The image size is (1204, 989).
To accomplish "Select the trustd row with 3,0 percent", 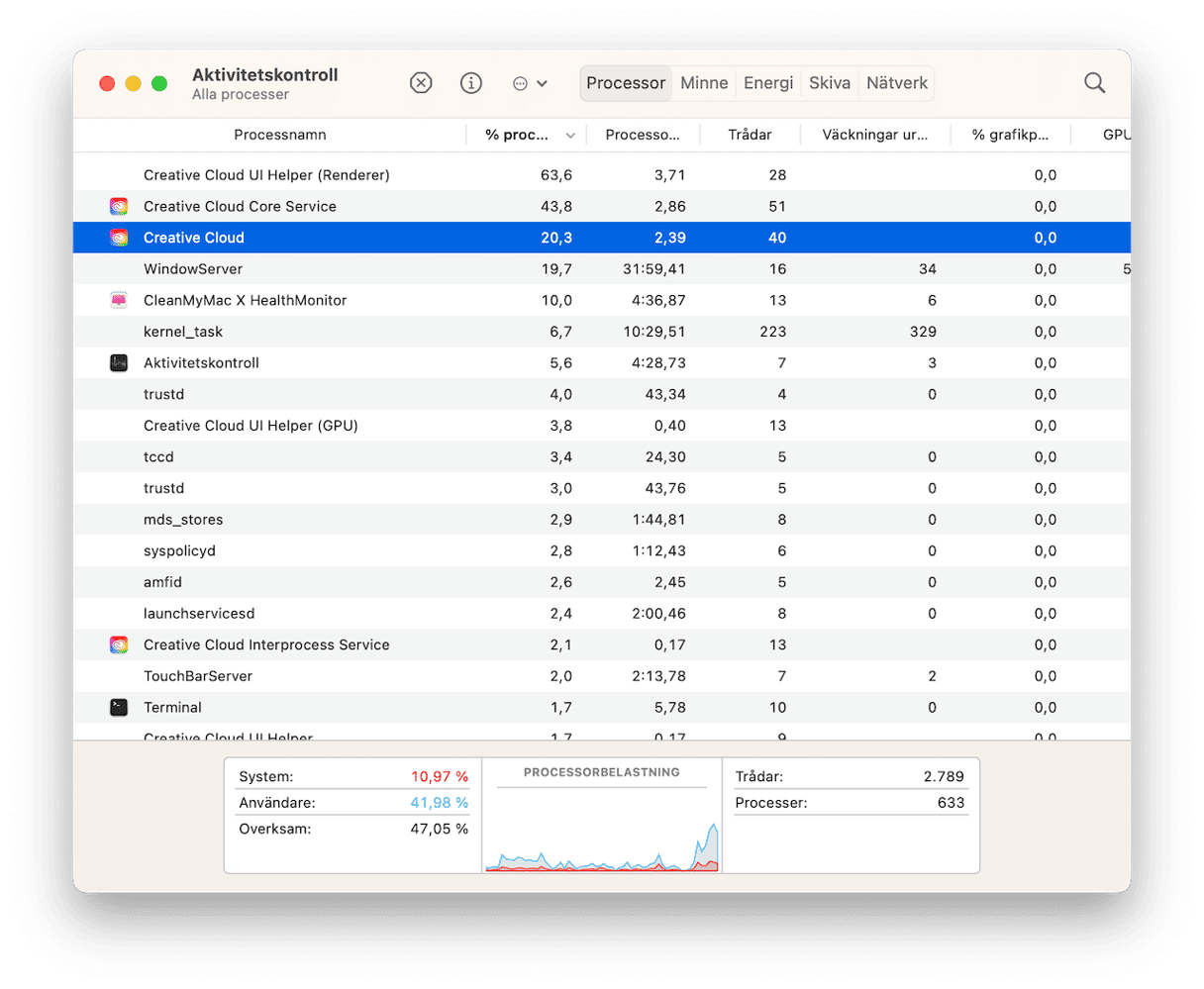I will pos(602,488).
